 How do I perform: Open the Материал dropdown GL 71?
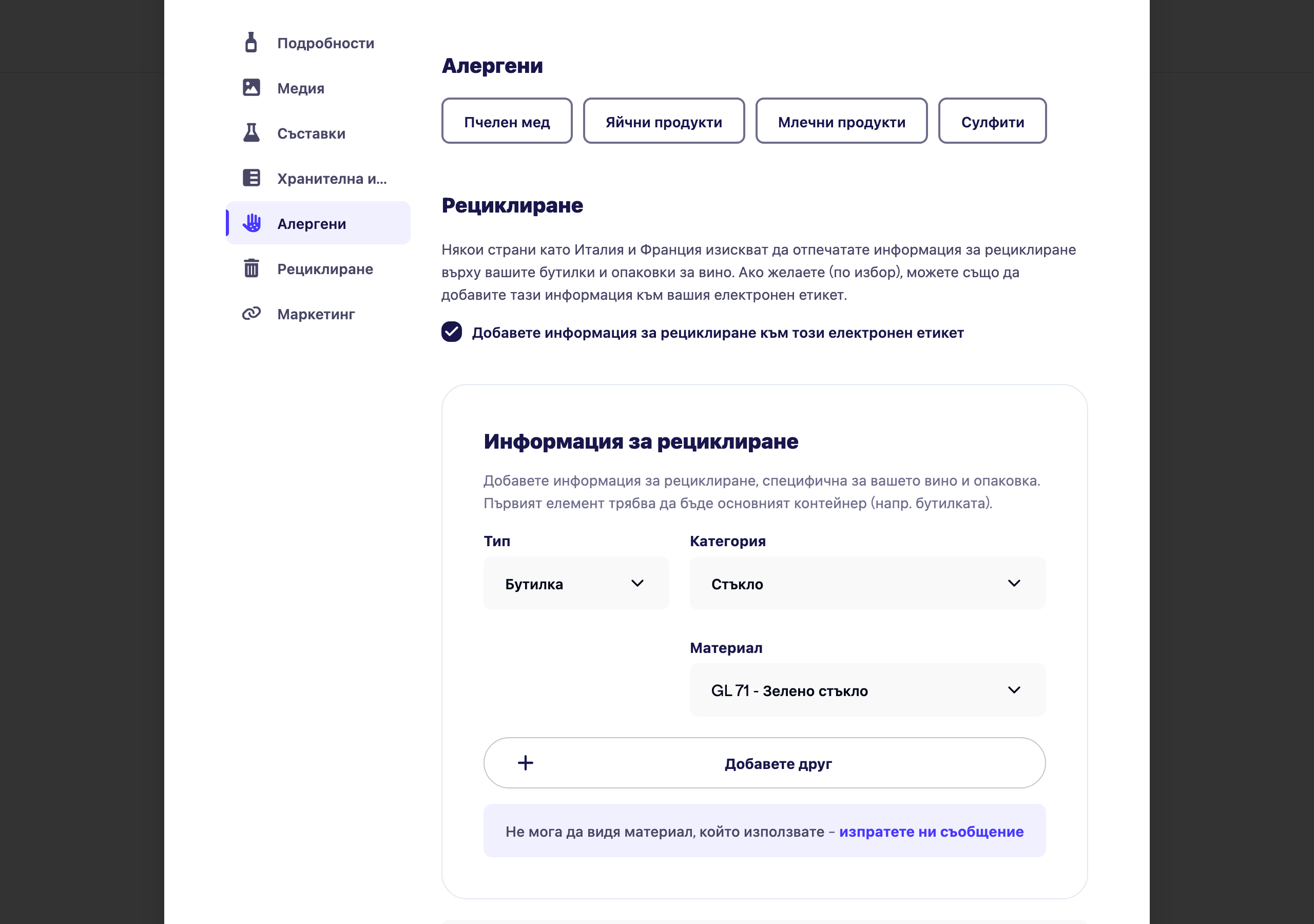(x=867, y=690)
